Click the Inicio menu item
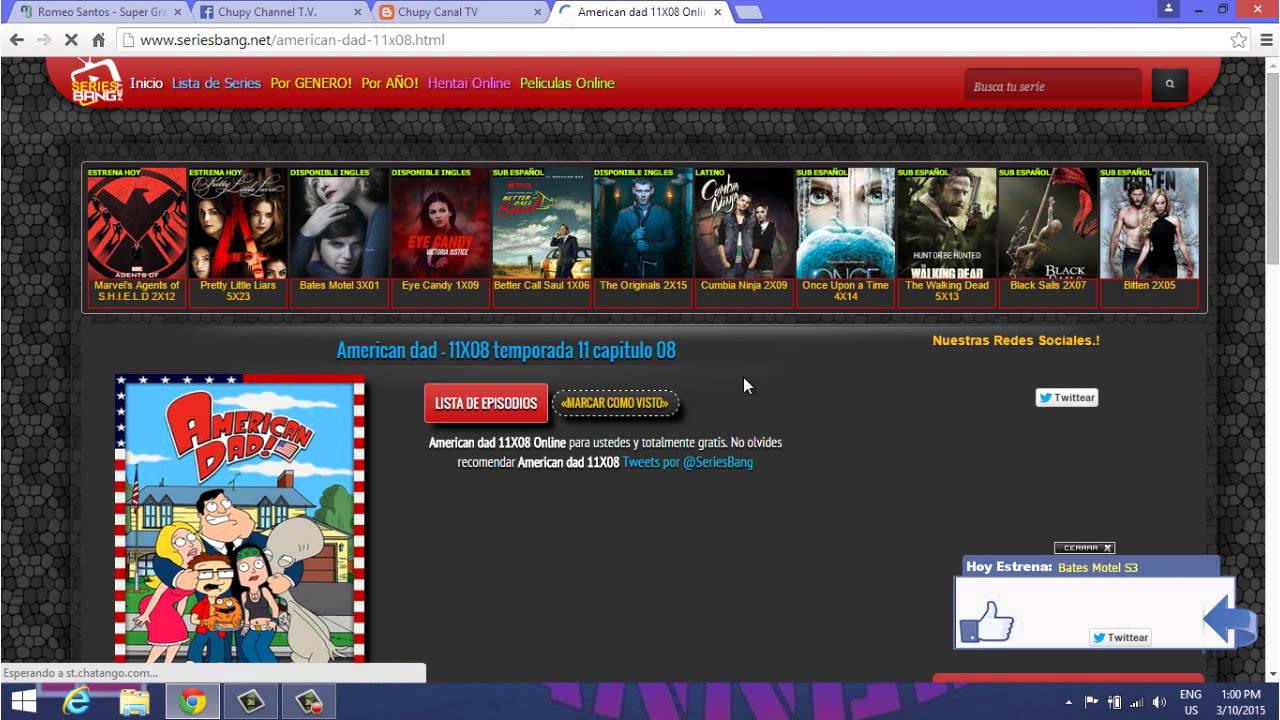This screenshot has height=720, width=1280. click(146, 83)
